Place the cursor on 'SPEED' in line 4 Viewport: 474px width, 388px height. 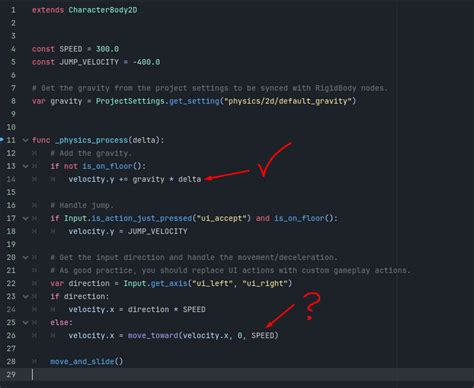(71, 49)
